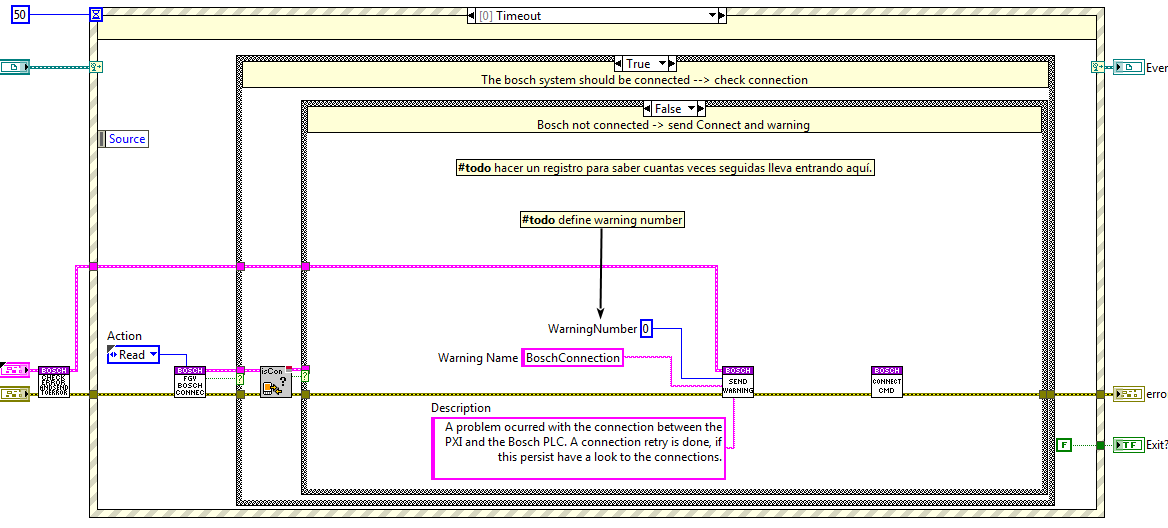The image size is (1168, 528).
Task: Click the left shift register tunnel
Action: pyautogui.click(x=95, y=67)
